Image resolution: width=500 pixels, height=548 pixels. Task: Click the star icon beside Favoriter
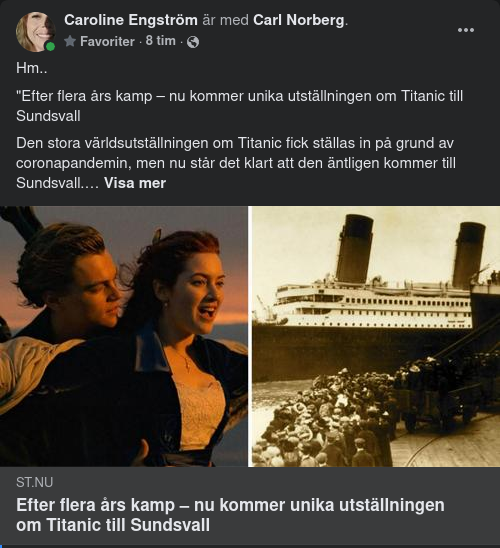(70, 41)
